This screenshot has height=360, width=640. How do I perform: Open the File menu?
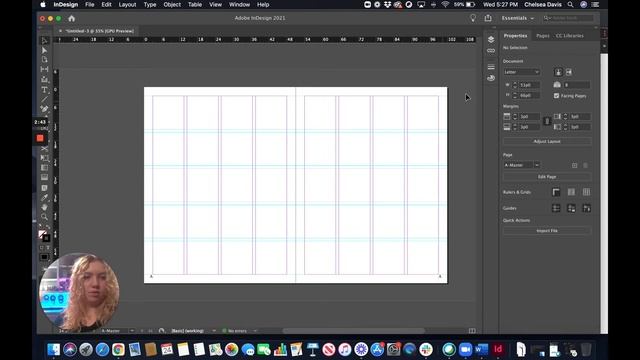tap(89, 4)
